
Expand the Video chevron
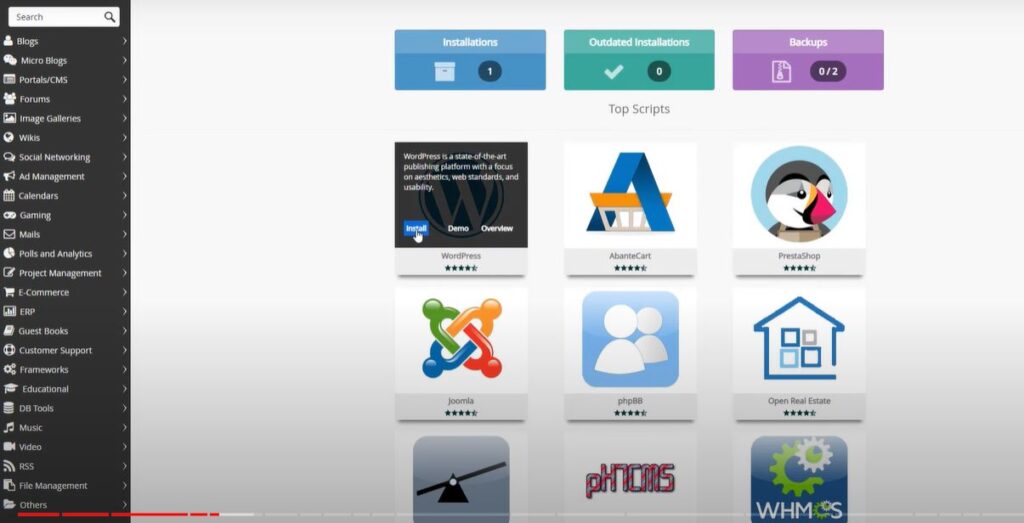[x=124, y=447]
